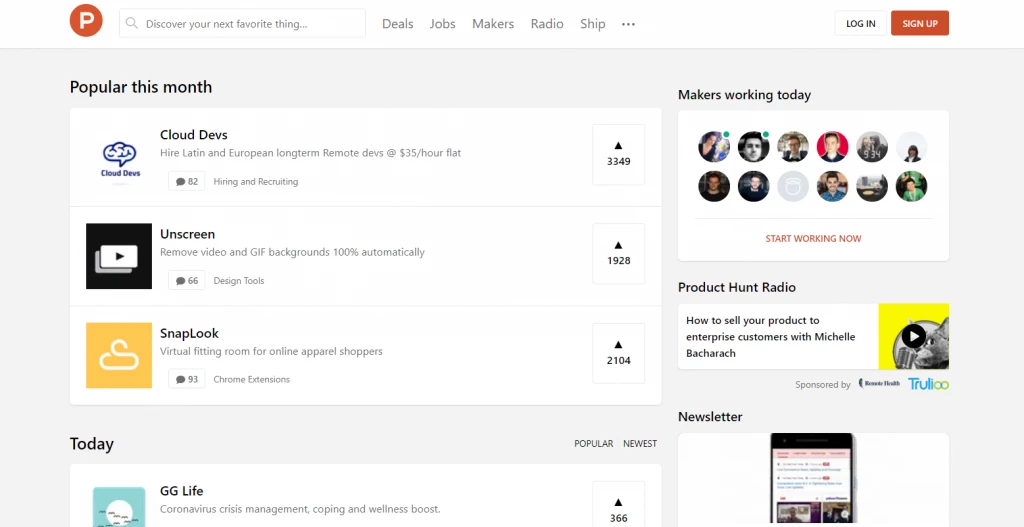Read the Unscreen description about GIF backgrounds
Screen dimensions: 1024x527
coord(292,252)
